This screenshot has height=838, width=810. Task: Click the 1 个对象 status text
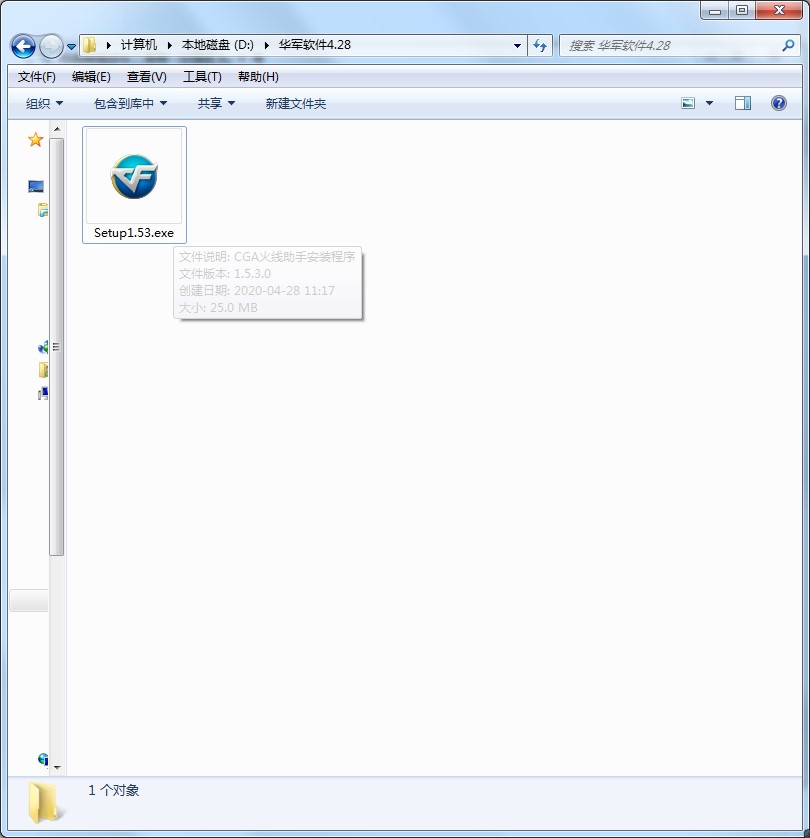click(x=114, y=790)
